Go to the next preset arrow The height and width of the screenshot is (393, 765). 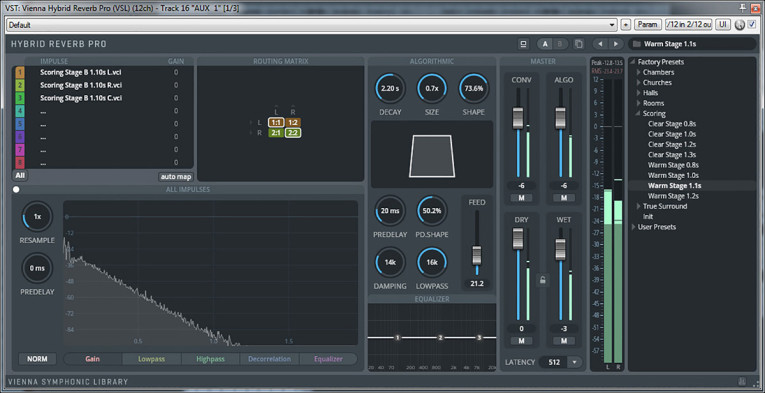616,44
